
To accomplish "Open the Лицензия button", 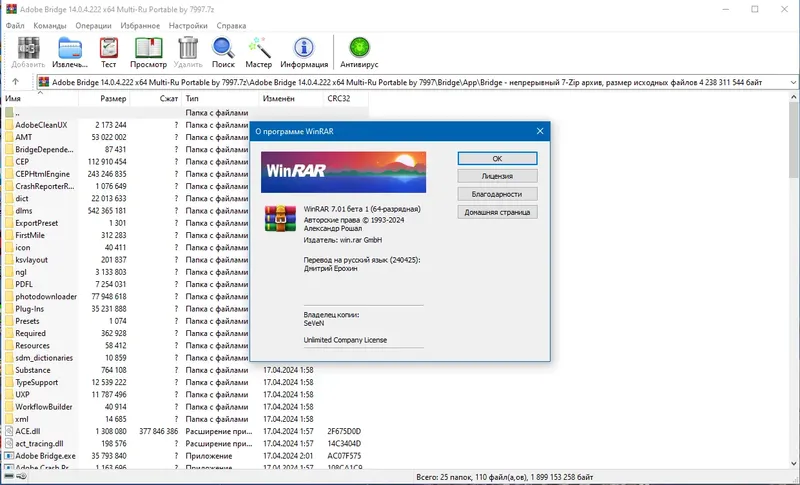I will [x=497, y=176].
